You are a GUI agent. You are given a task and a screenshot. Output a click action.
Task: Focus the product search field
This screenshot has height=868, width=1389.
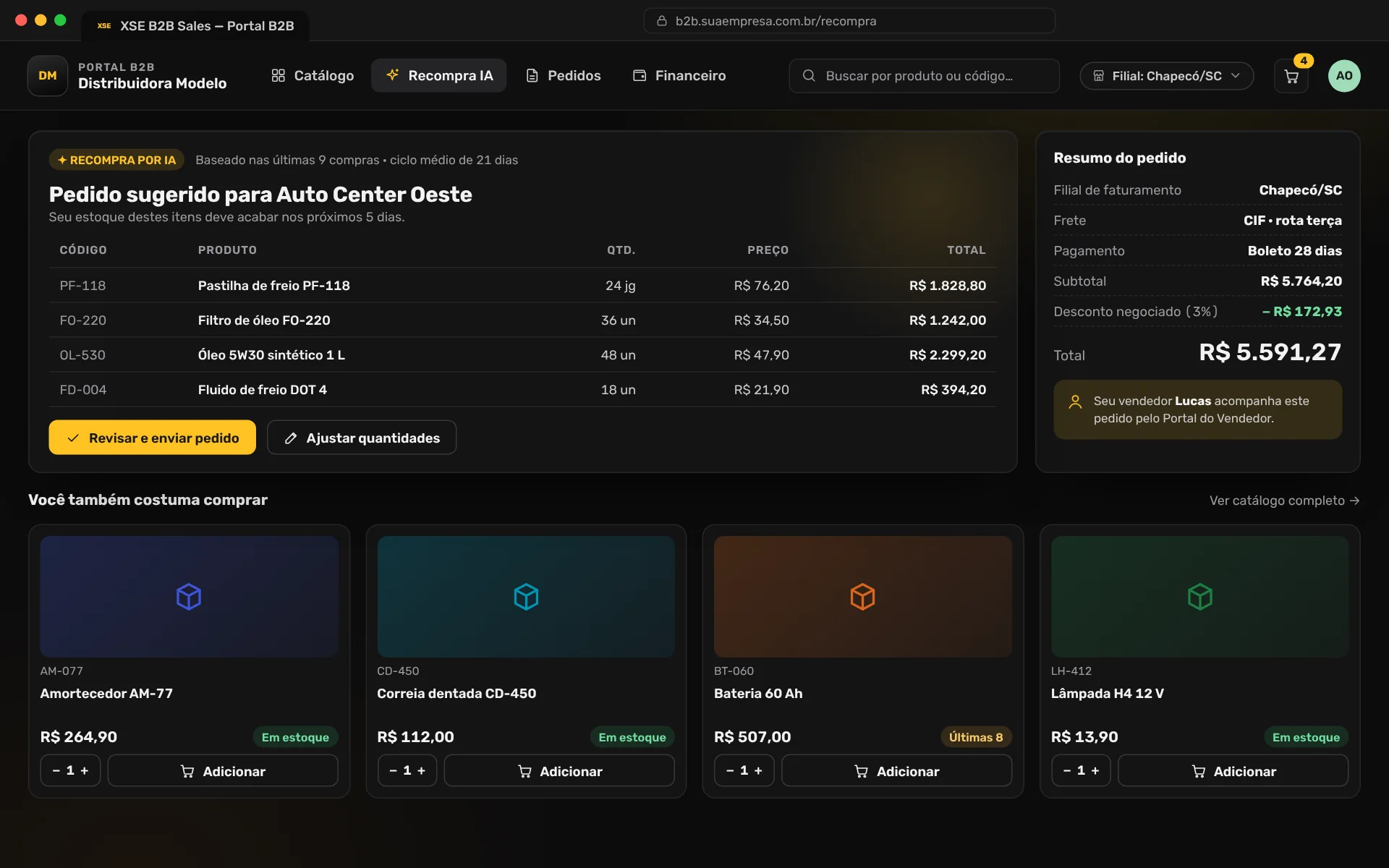click(x=924, y=76)
